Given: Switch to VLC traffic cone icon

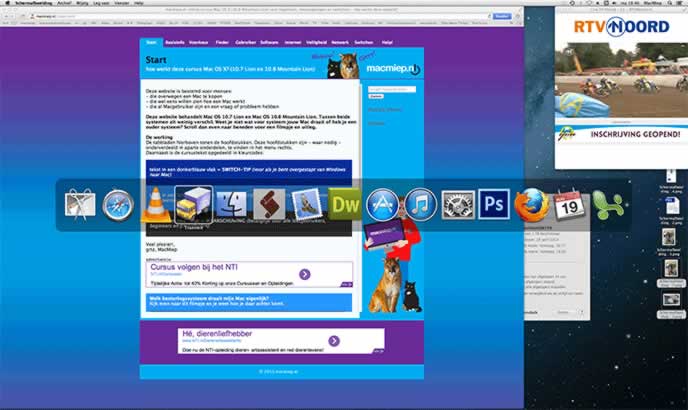Looking at the screenshot, I should 156,205.
